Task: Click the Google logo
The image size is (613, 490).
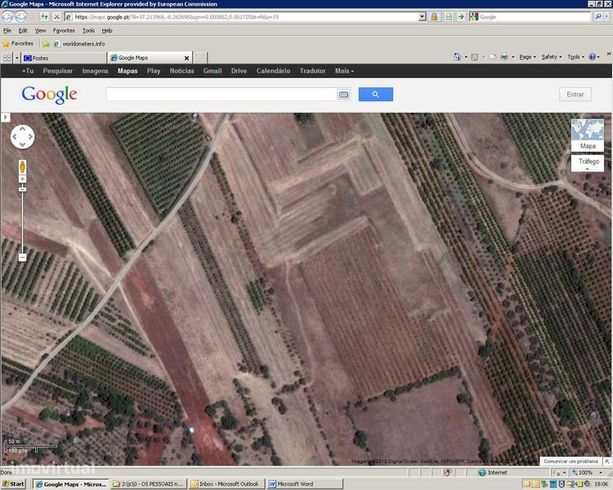Action: tap(49, 95)
